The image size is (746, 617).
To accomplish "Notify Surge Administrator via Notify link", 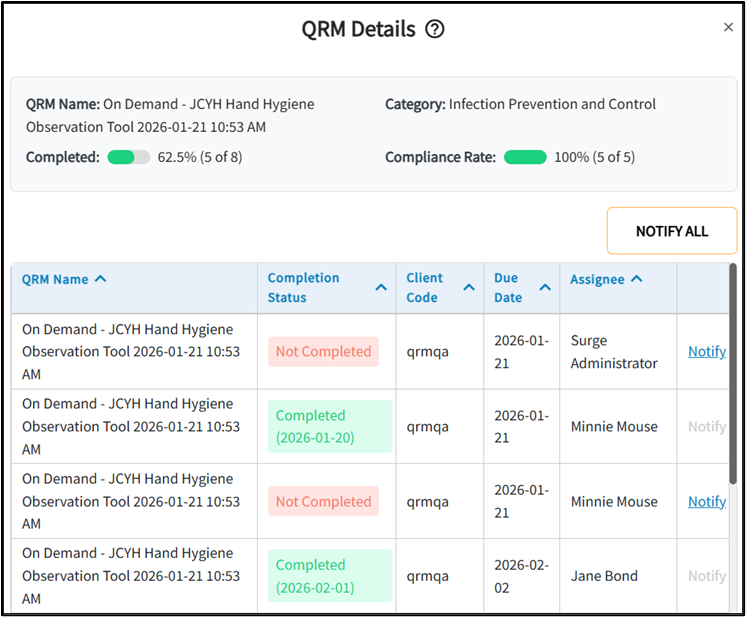I will [706, 351].
